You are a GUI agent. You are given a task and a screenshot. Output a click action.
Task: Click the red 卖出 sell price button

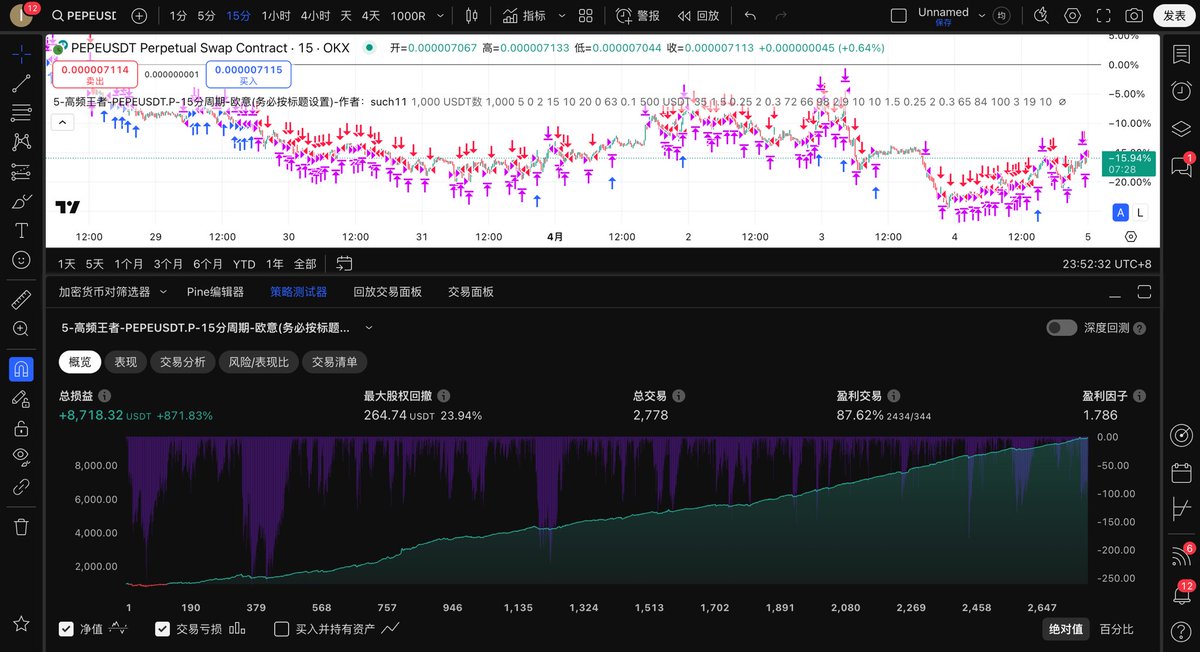coord(94,73)
